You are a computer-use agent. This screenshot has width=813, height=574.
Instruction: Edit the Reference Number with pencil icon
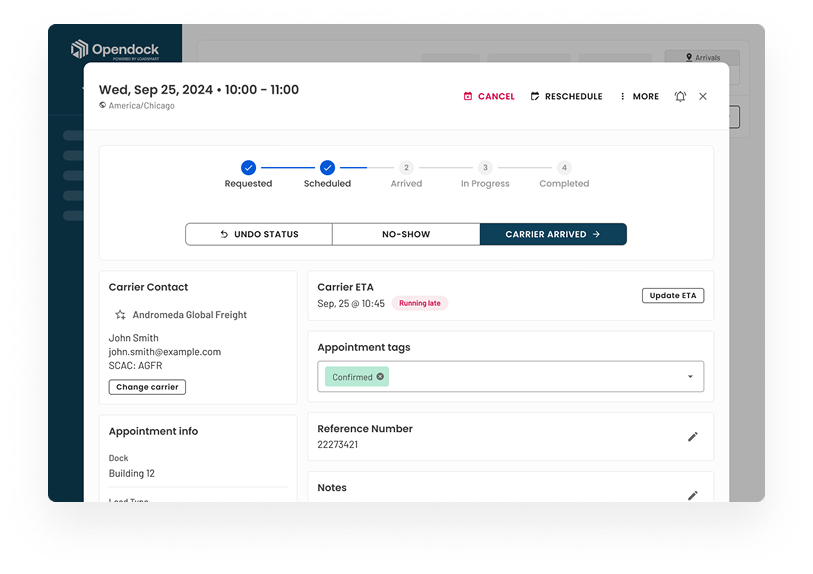(x=692, y=437)
